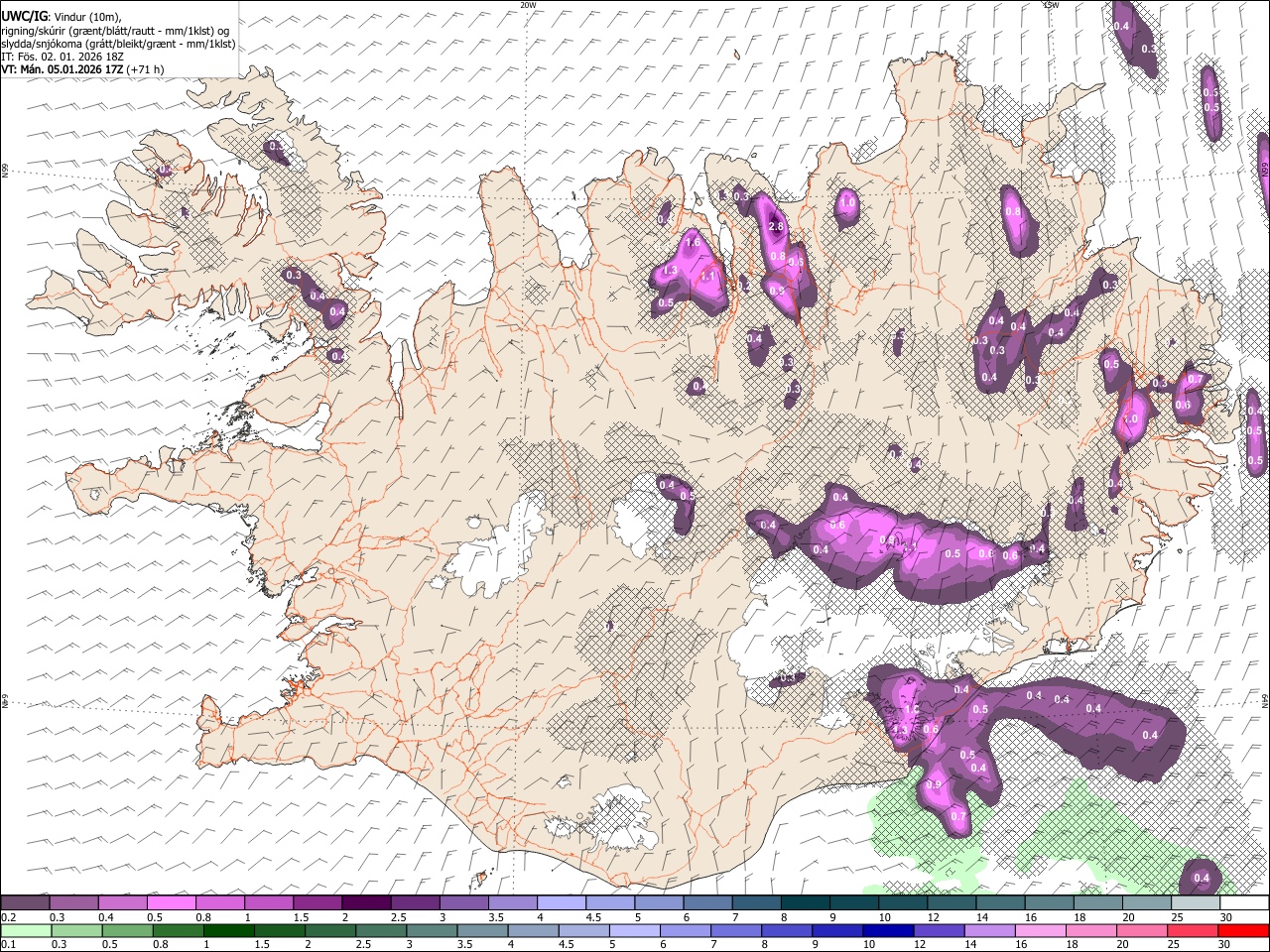
Task: Click the 'rigning/skúrir' legend description line
Action: point(114,31)
